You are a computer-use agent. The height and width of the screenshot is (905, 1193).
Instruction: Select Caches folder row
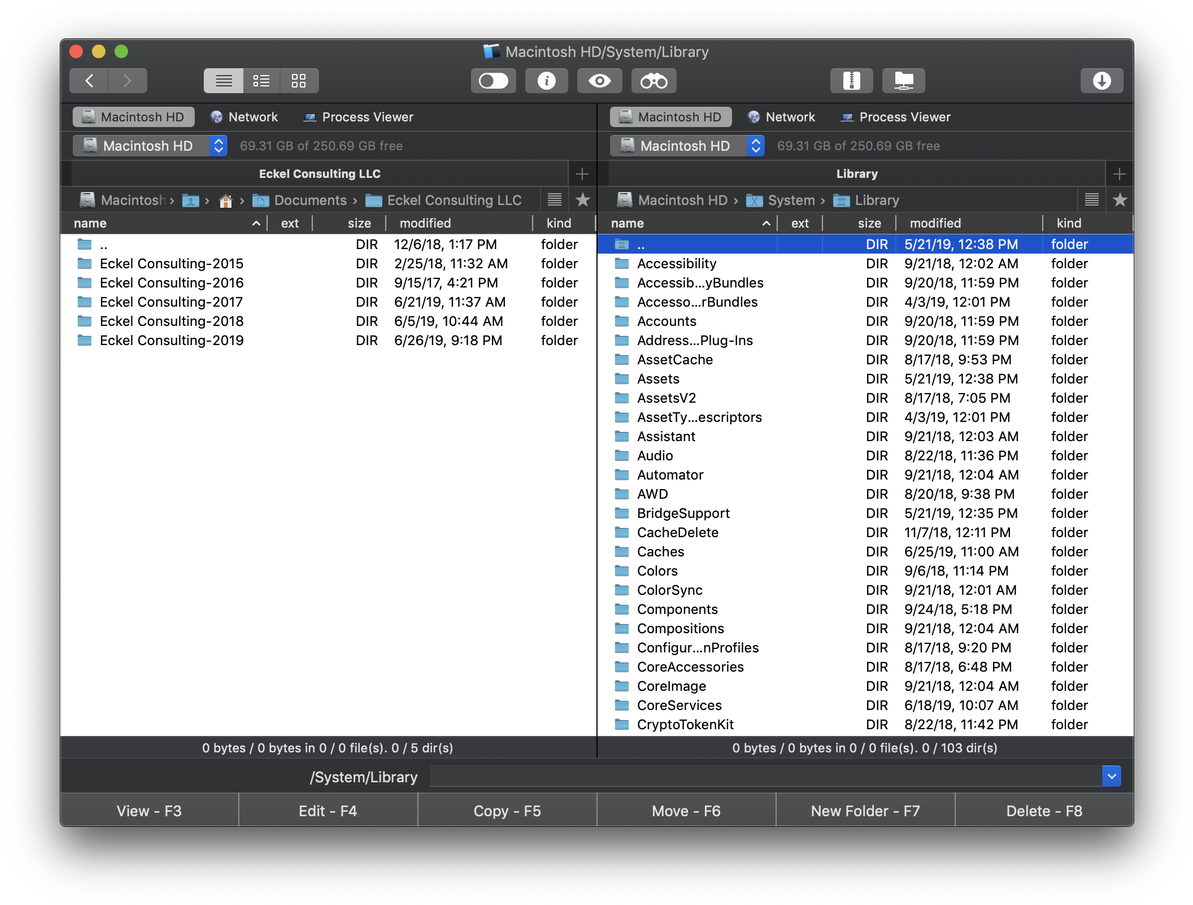point(866,552)
